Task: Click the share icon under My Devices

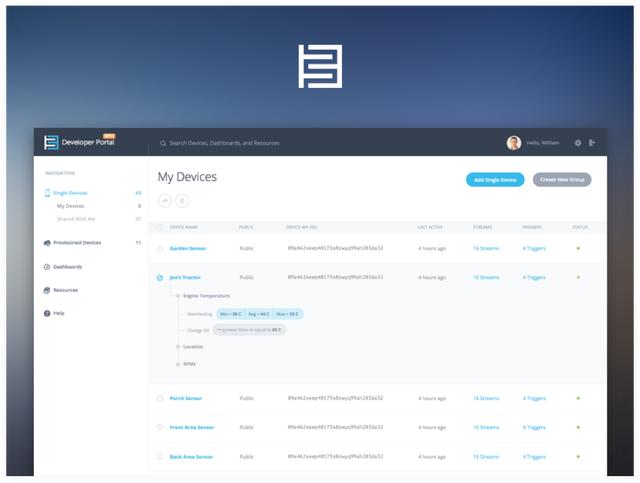Action: coord(164,200)
